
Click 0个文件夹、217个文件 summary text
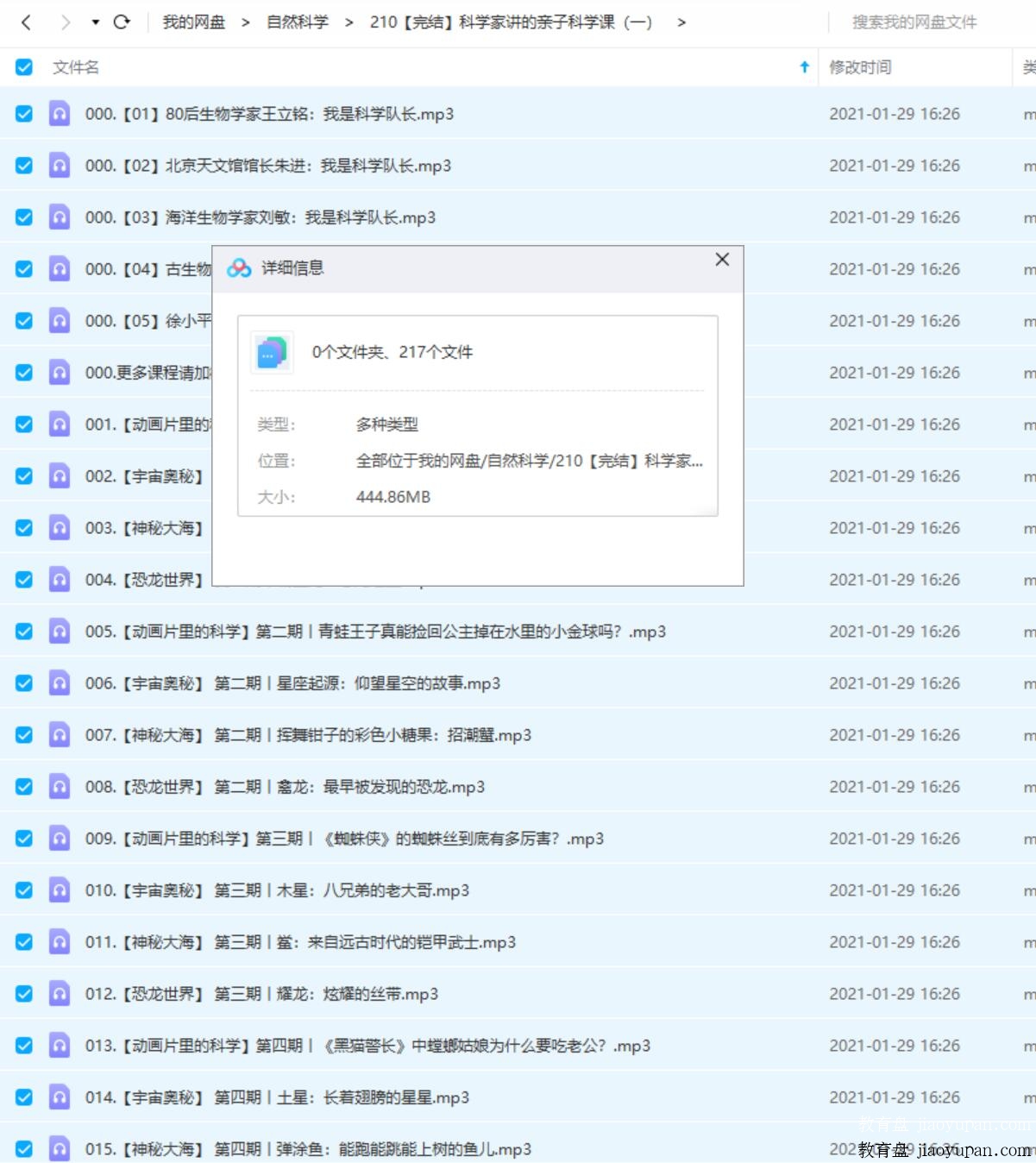click(x=392, y=352)
